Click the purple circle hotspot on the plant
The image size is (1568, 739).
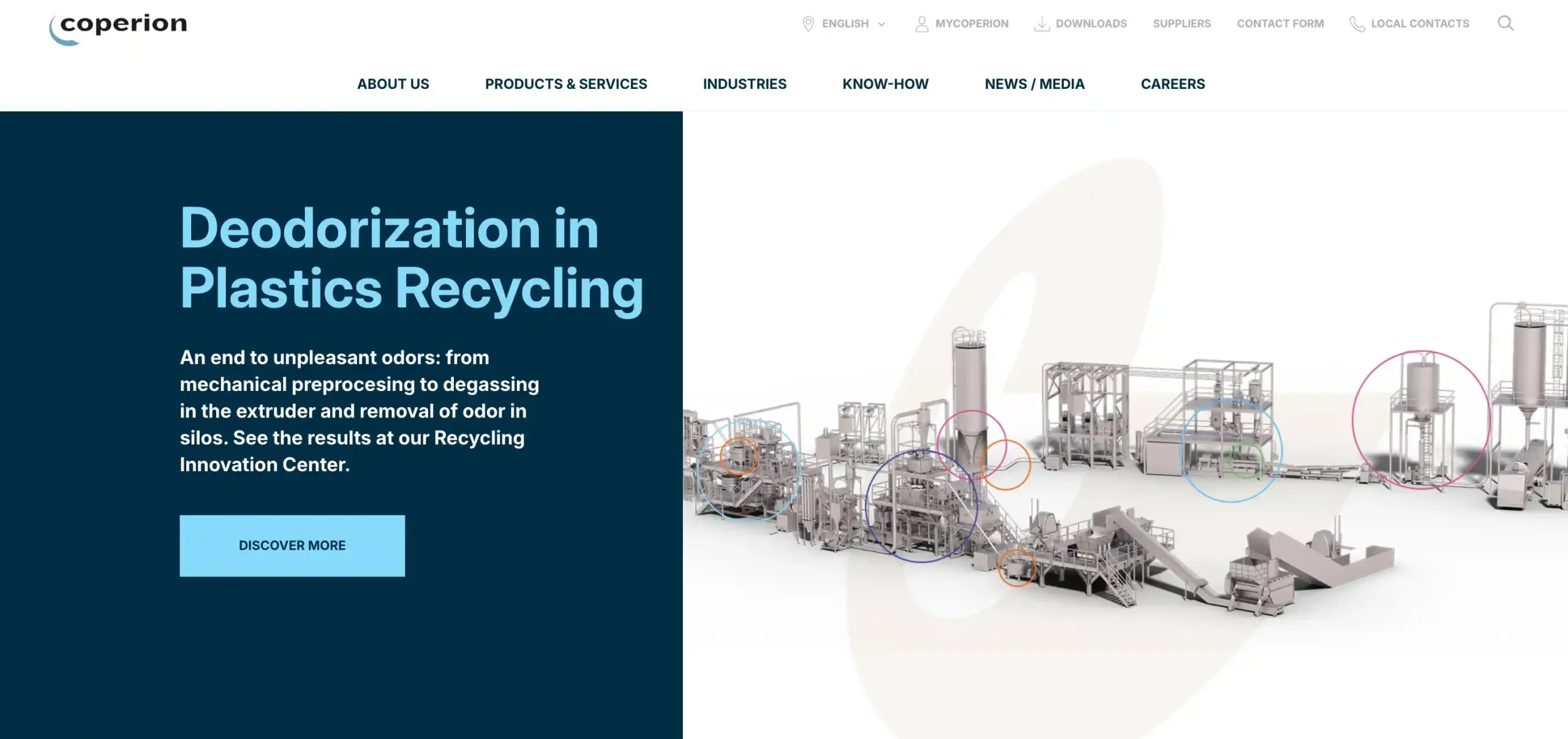[x=921, y=506]
